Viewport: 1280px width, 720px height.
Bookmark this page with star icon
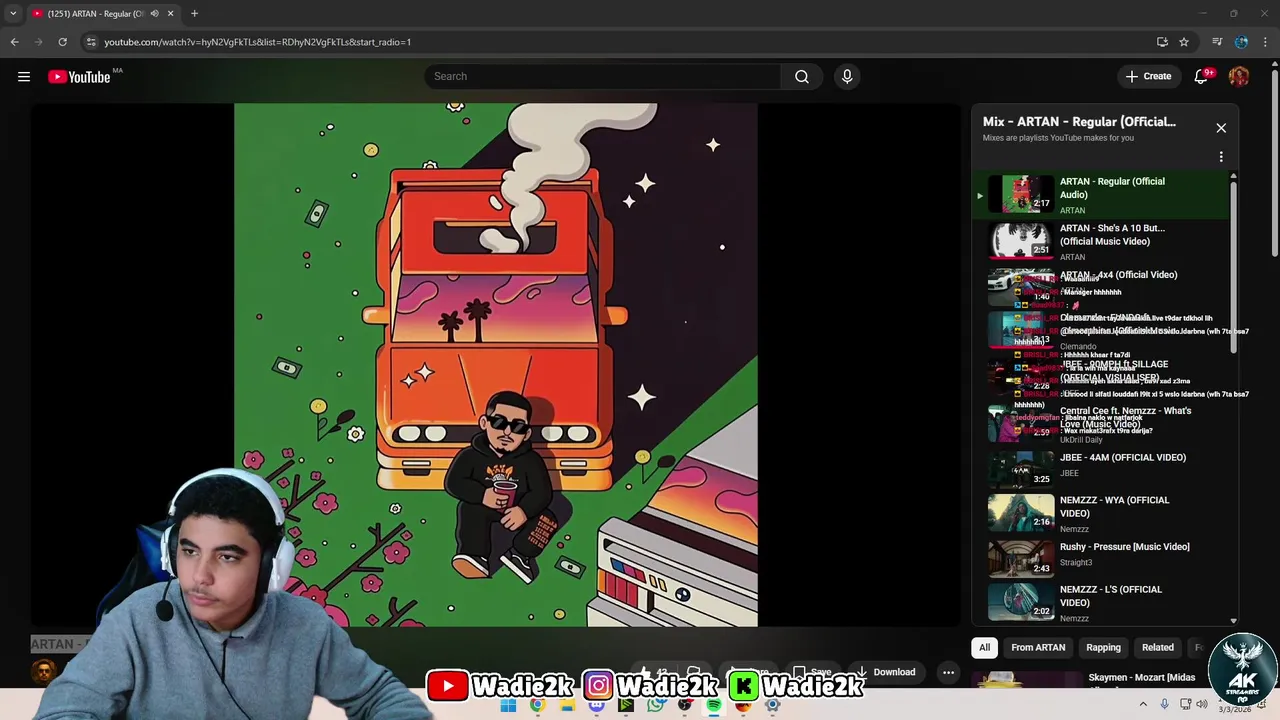[1184, 42]
